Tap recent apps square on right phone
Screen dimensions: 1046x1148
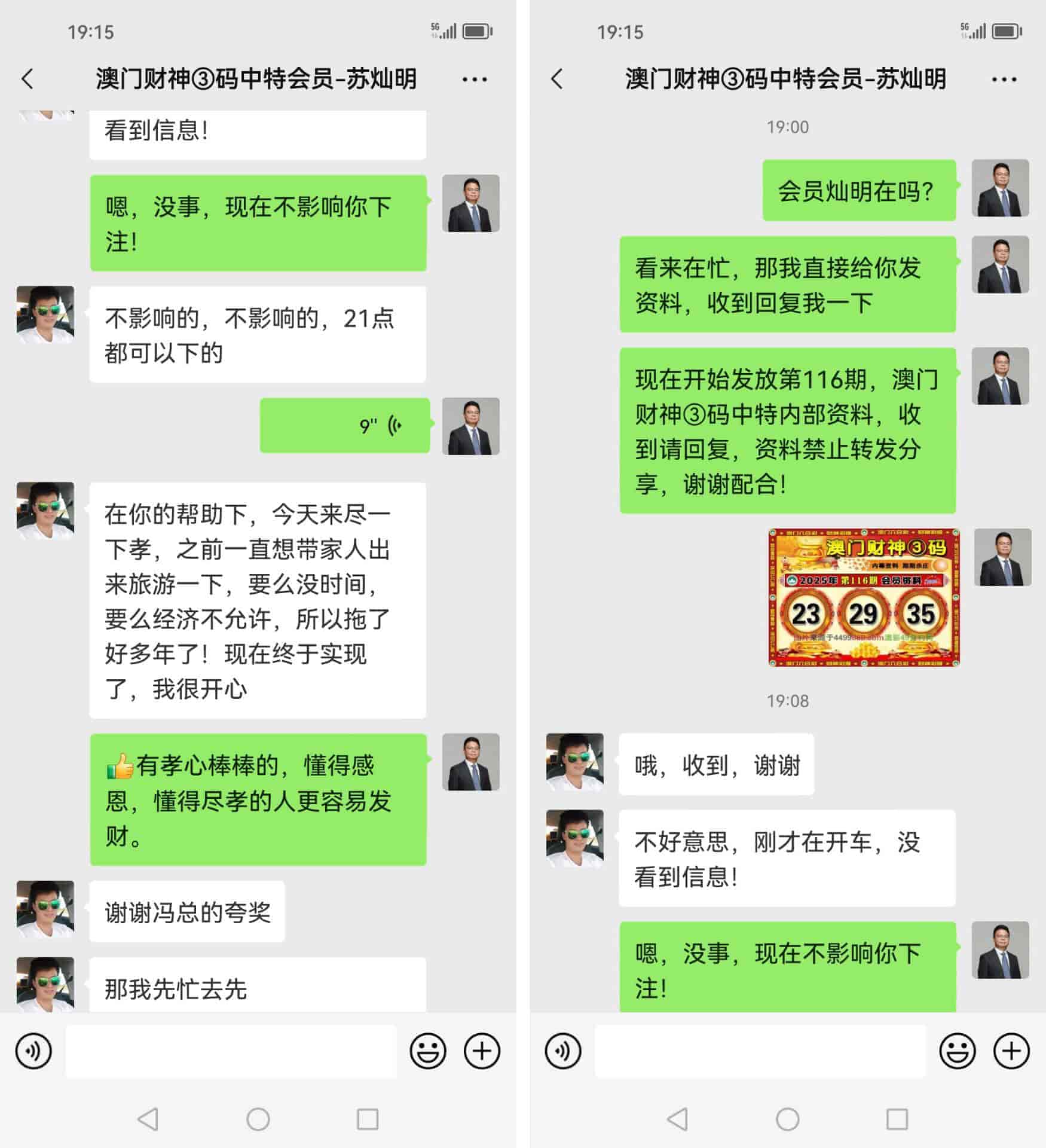[x=897, y=1119]
